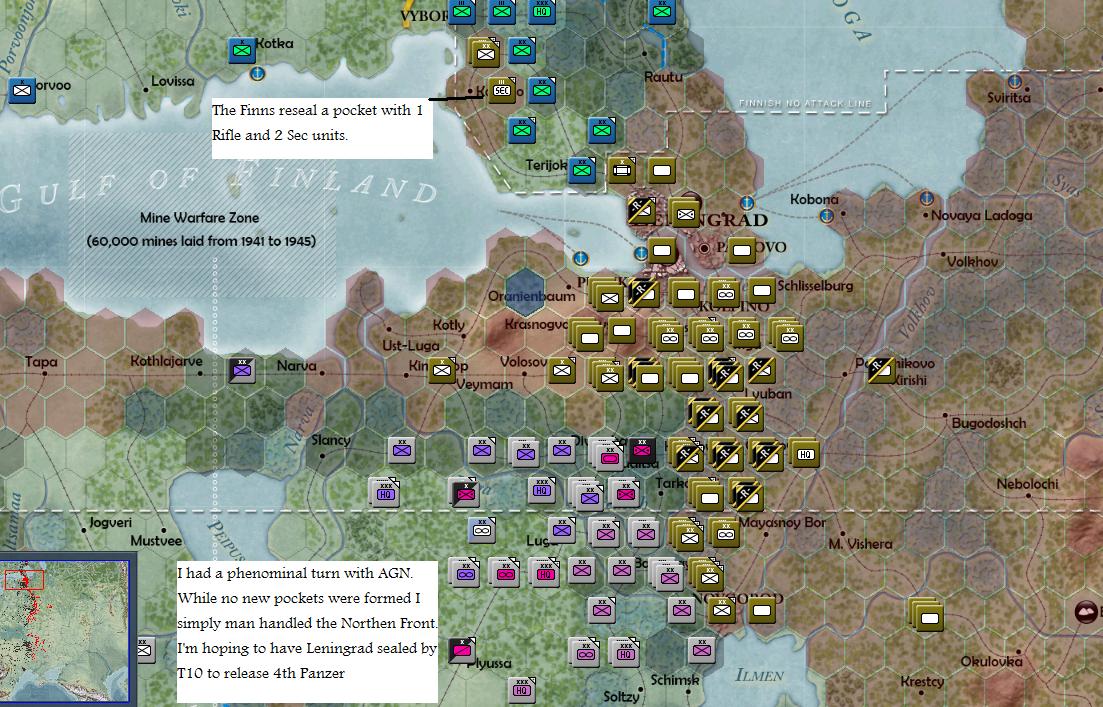Screen dimensions: 1103x707
Task: Click the Mayasnoy Bor label
Action: (782, 523)
